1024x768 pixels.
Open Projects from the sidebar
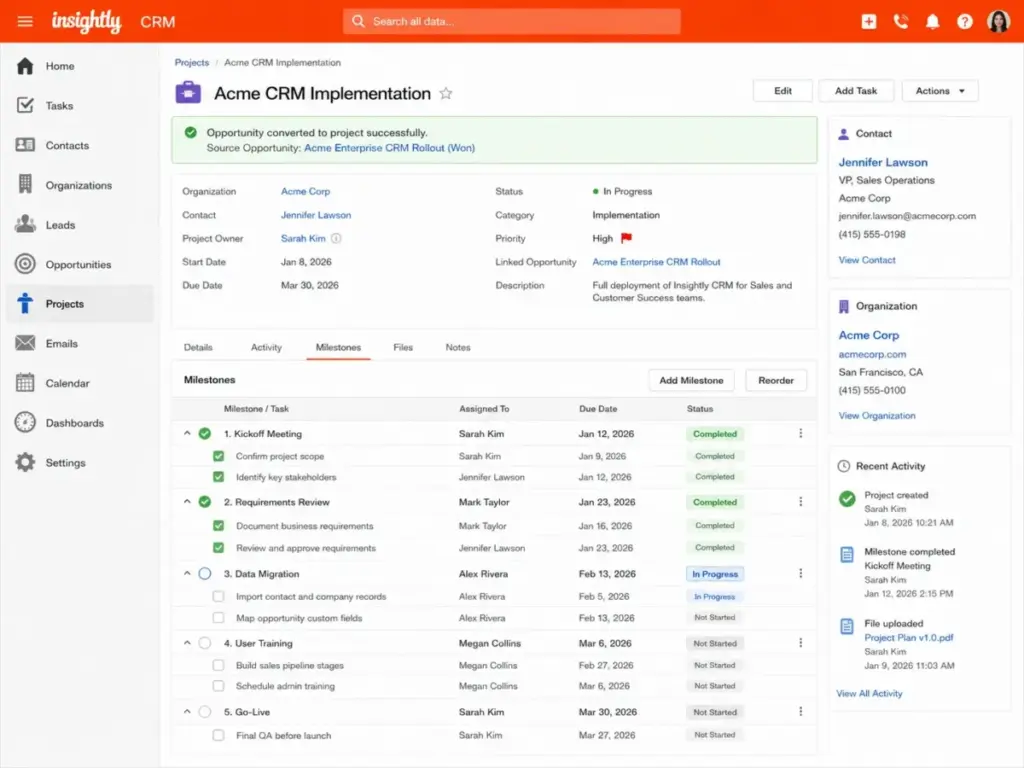(80, 304)
